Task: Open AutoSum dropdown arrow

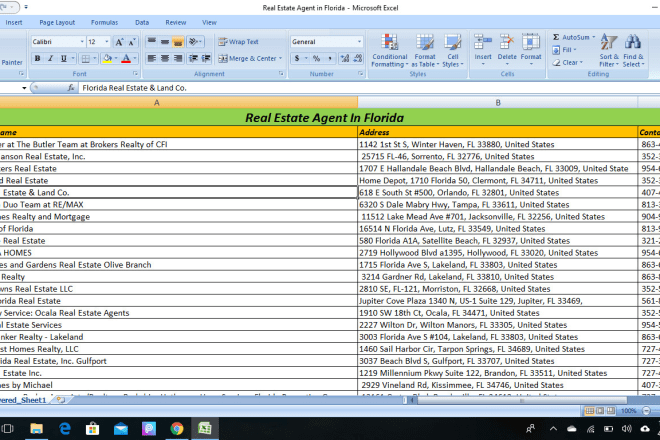Action: point(593,37)
